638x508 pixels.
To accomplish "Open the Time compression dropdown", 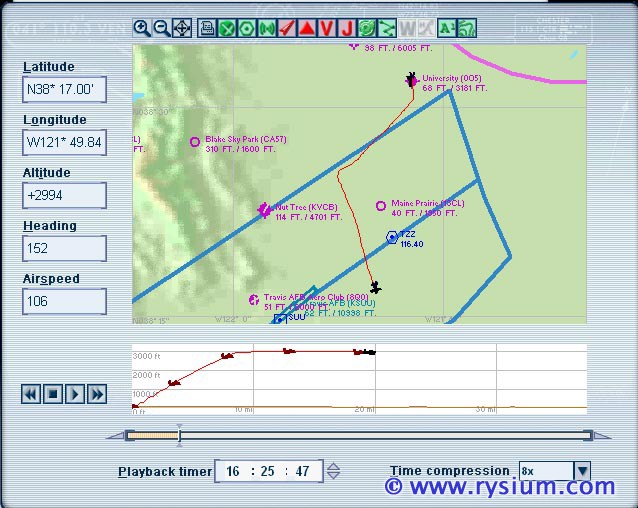I will coord(581,471).
